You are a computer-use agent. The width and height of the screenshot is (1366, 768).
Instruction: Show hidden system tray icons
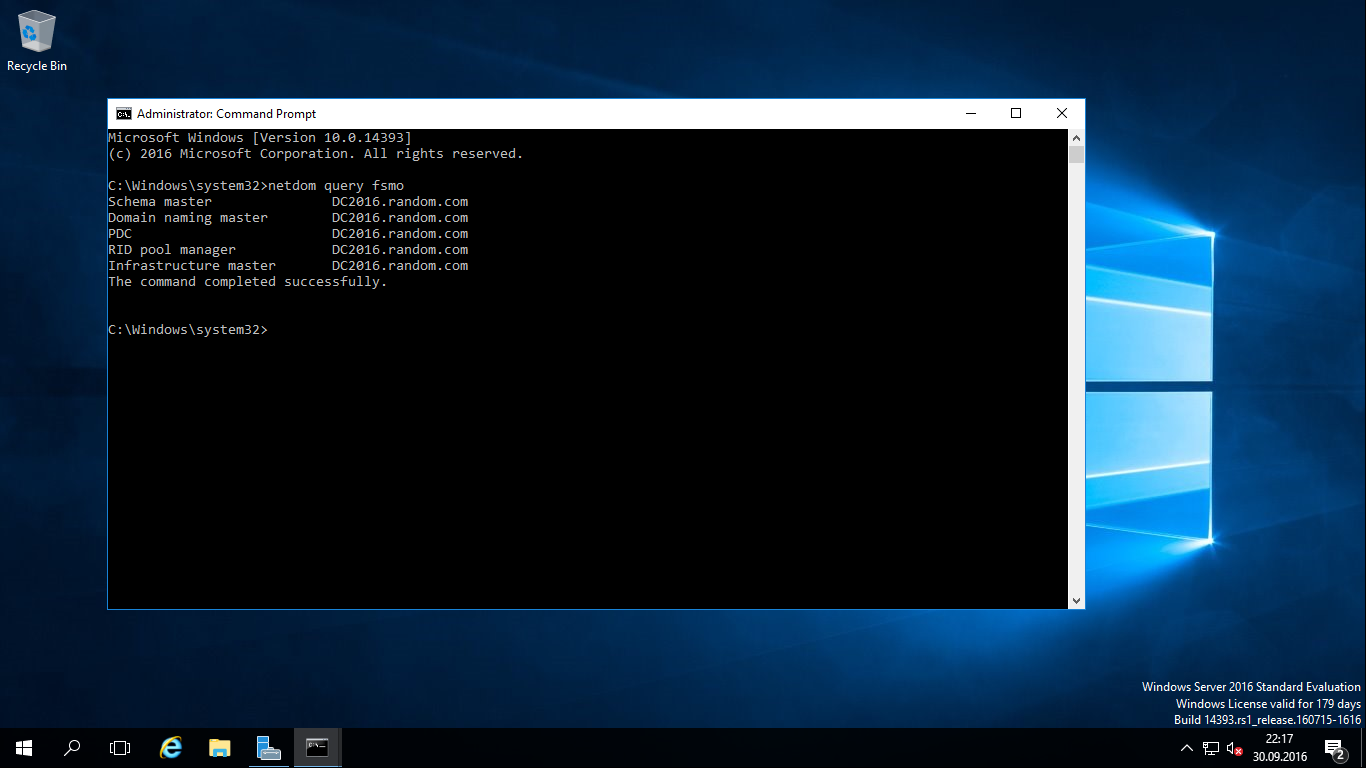pyautogui.click(x=1187, y=748)
